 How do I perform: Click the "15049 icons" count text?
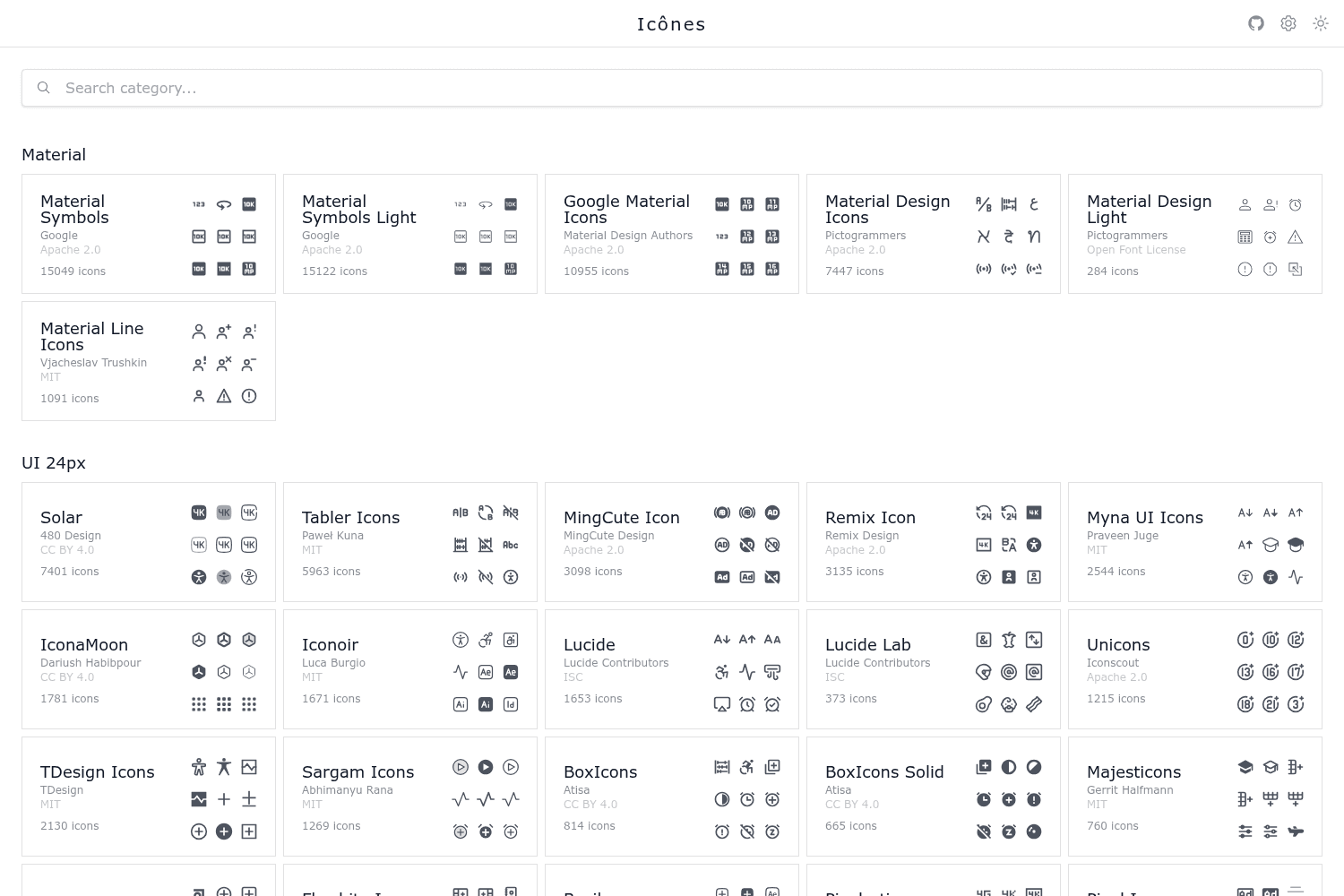click(73, 271)
